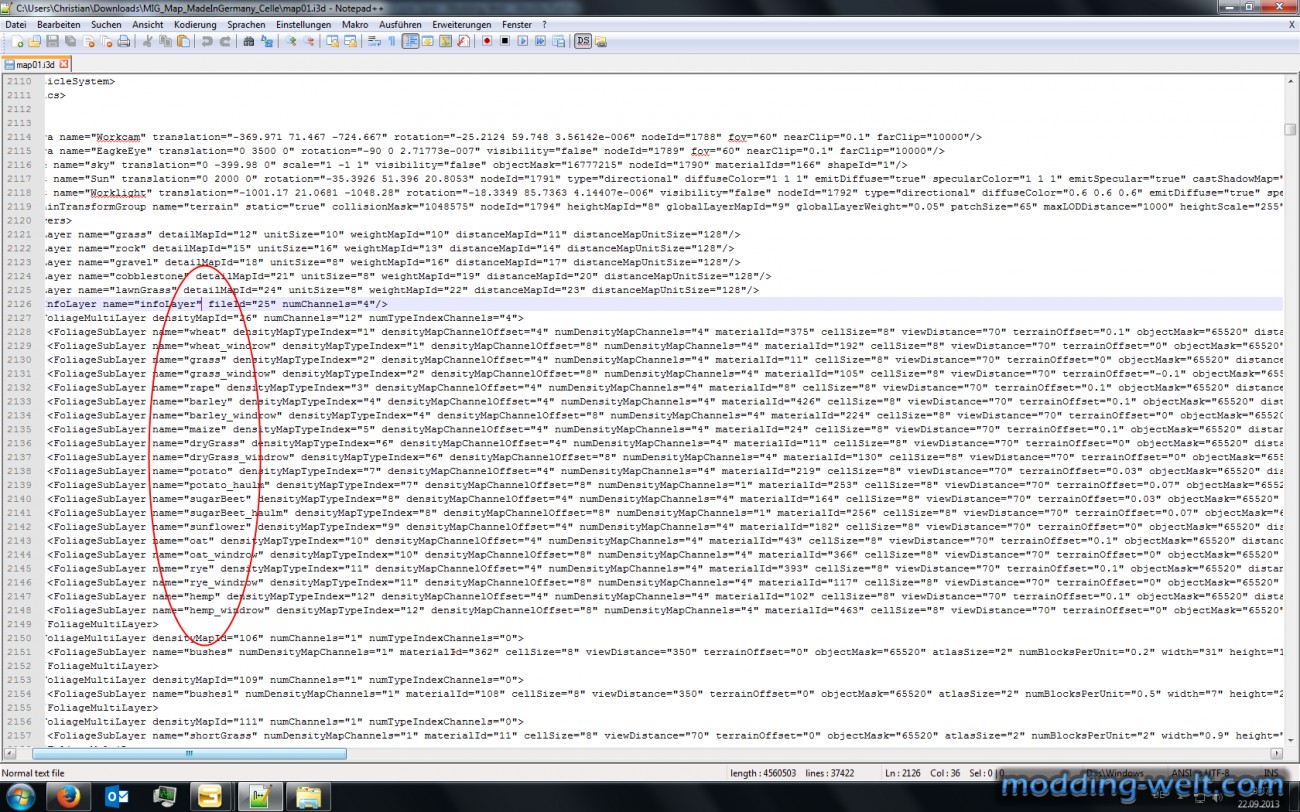Screen dimensions: 1300x812
Task: Click the Save recorded macro icon
Action: click(x=559, y=42)
